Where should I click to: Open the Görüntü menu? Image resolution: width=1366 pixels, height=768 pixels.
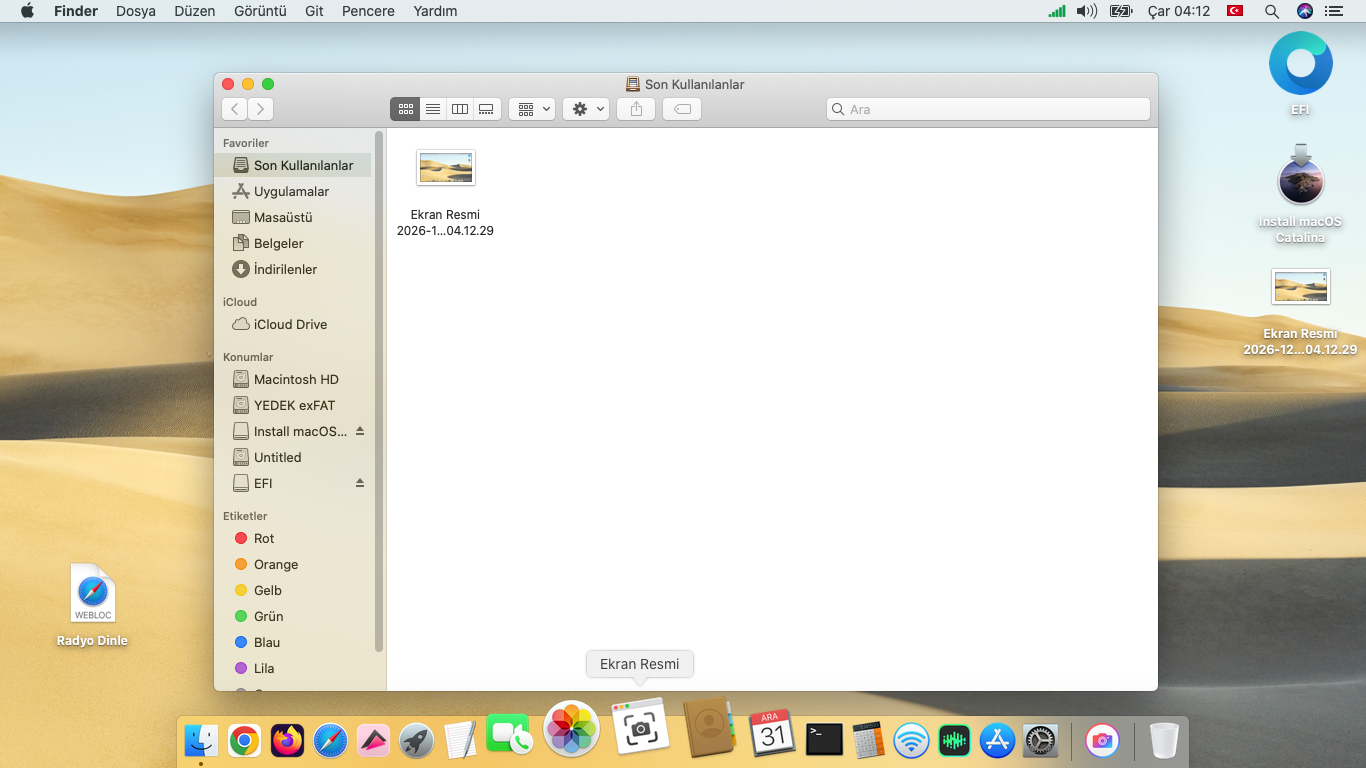pyautogui.click(x=260, y=11)
